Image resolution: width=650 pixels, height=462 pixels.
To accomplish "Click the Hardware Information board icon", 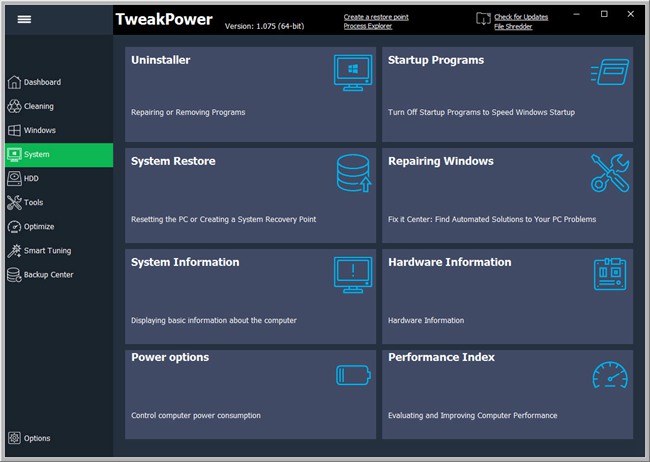I will coord(610,274).
